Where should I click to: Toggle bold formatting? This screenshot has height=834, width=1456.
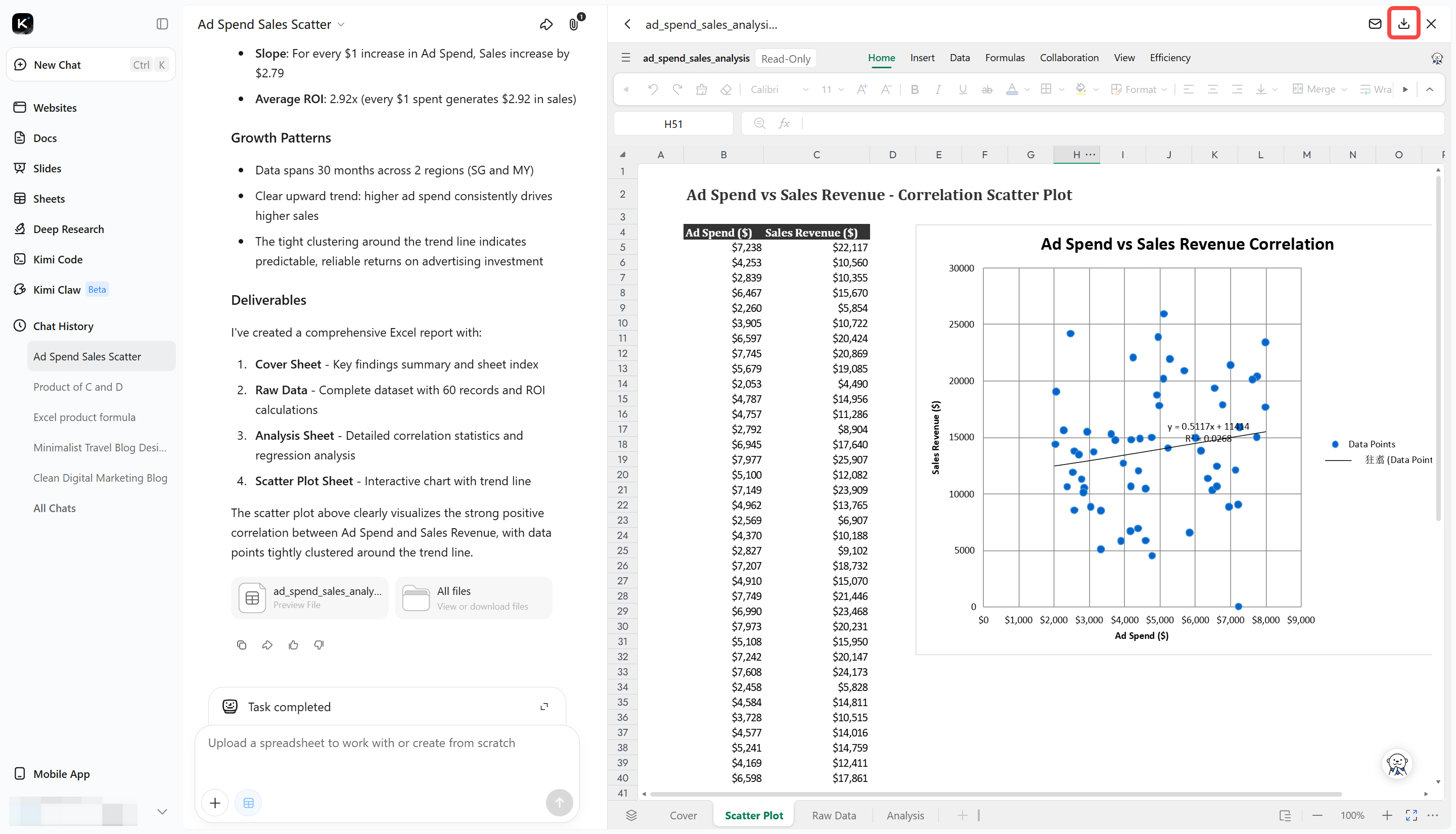coord(914,89)
